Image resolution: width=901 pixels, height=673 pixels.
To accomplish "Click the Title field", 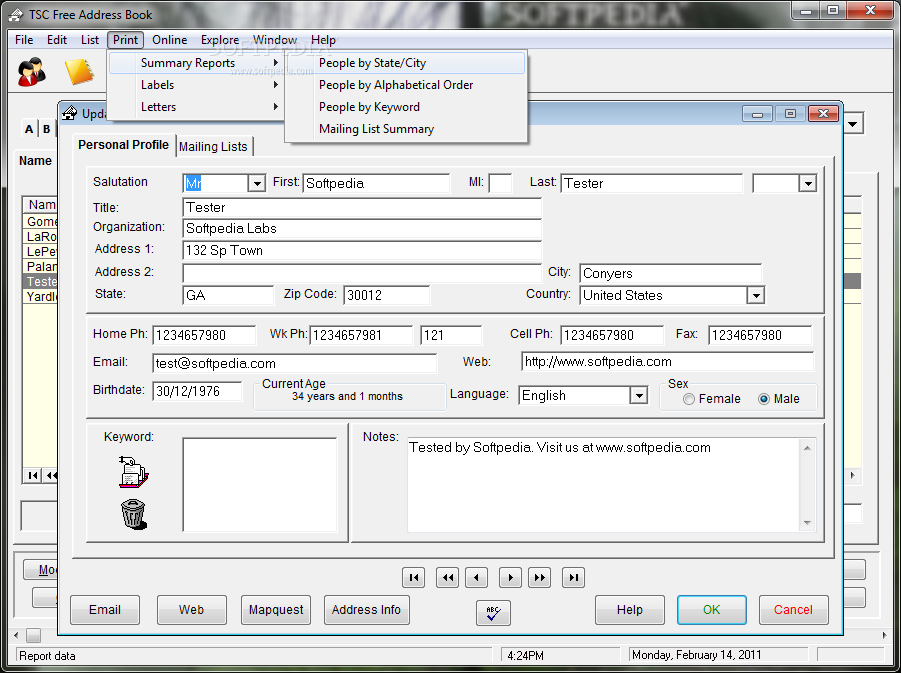I will coord(362,207).
